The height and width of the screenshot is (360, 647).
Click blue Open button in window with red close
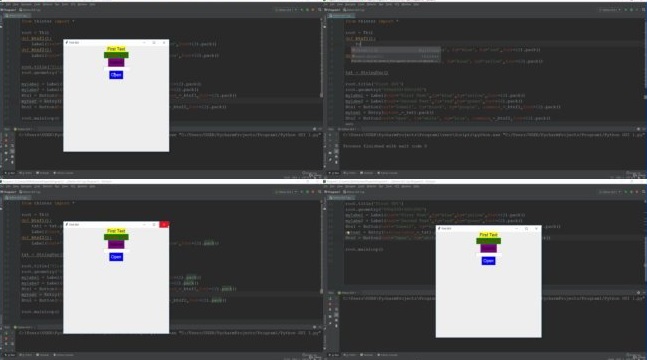[116, 257]
